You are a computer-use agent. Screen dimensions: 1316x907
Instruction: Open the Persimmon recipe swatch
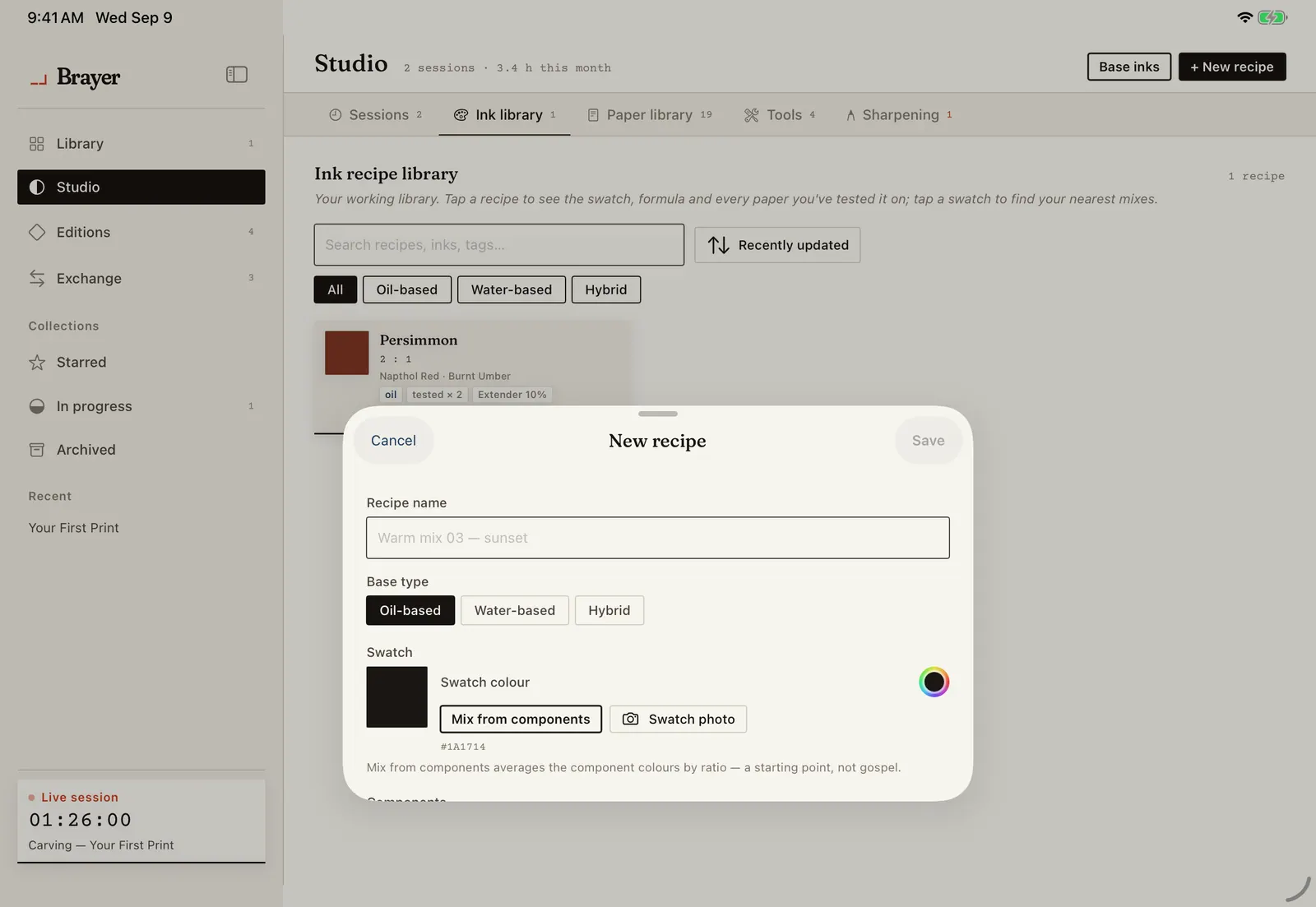click(346, 354)
